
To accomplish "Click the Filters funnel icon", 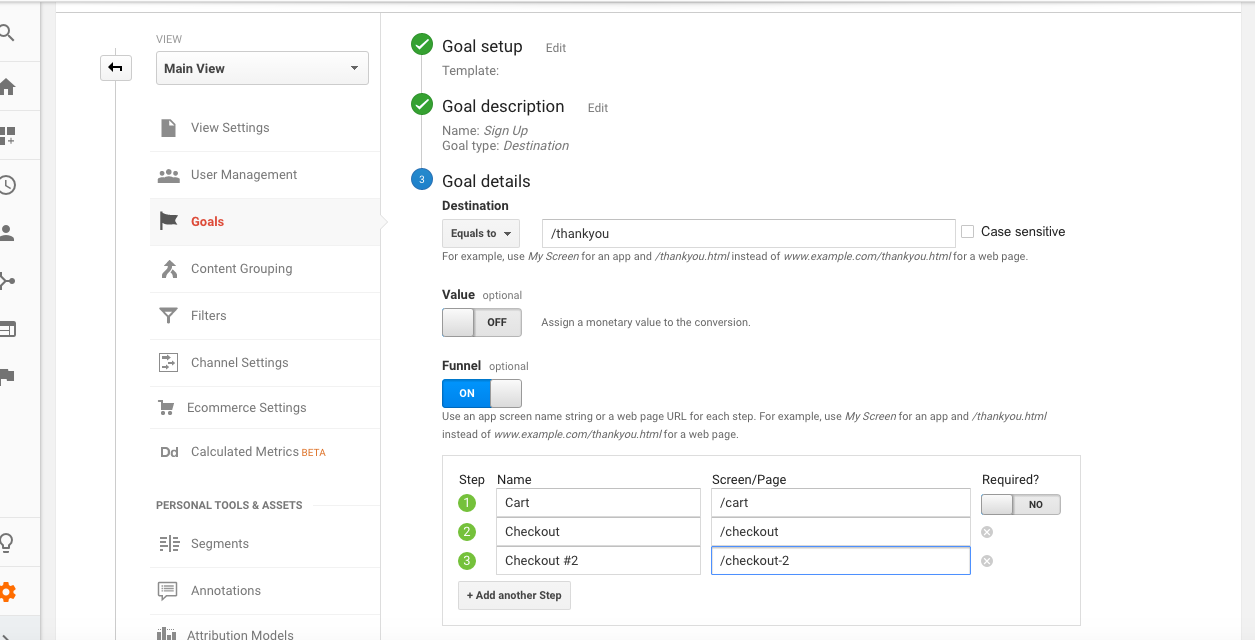I will (x=168, y=315).
